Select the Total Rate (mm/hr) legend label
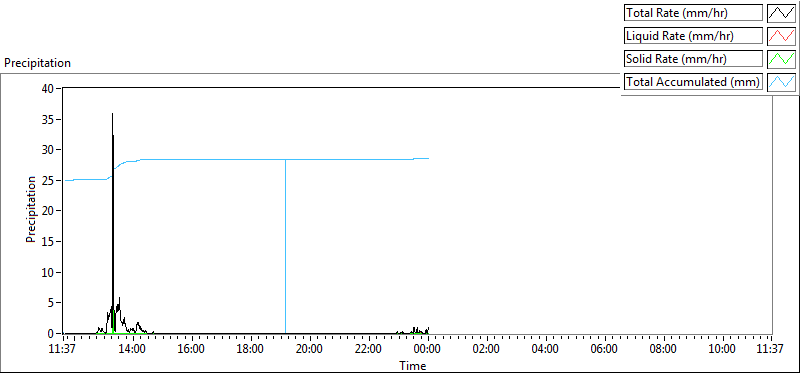 coord(693,13)
